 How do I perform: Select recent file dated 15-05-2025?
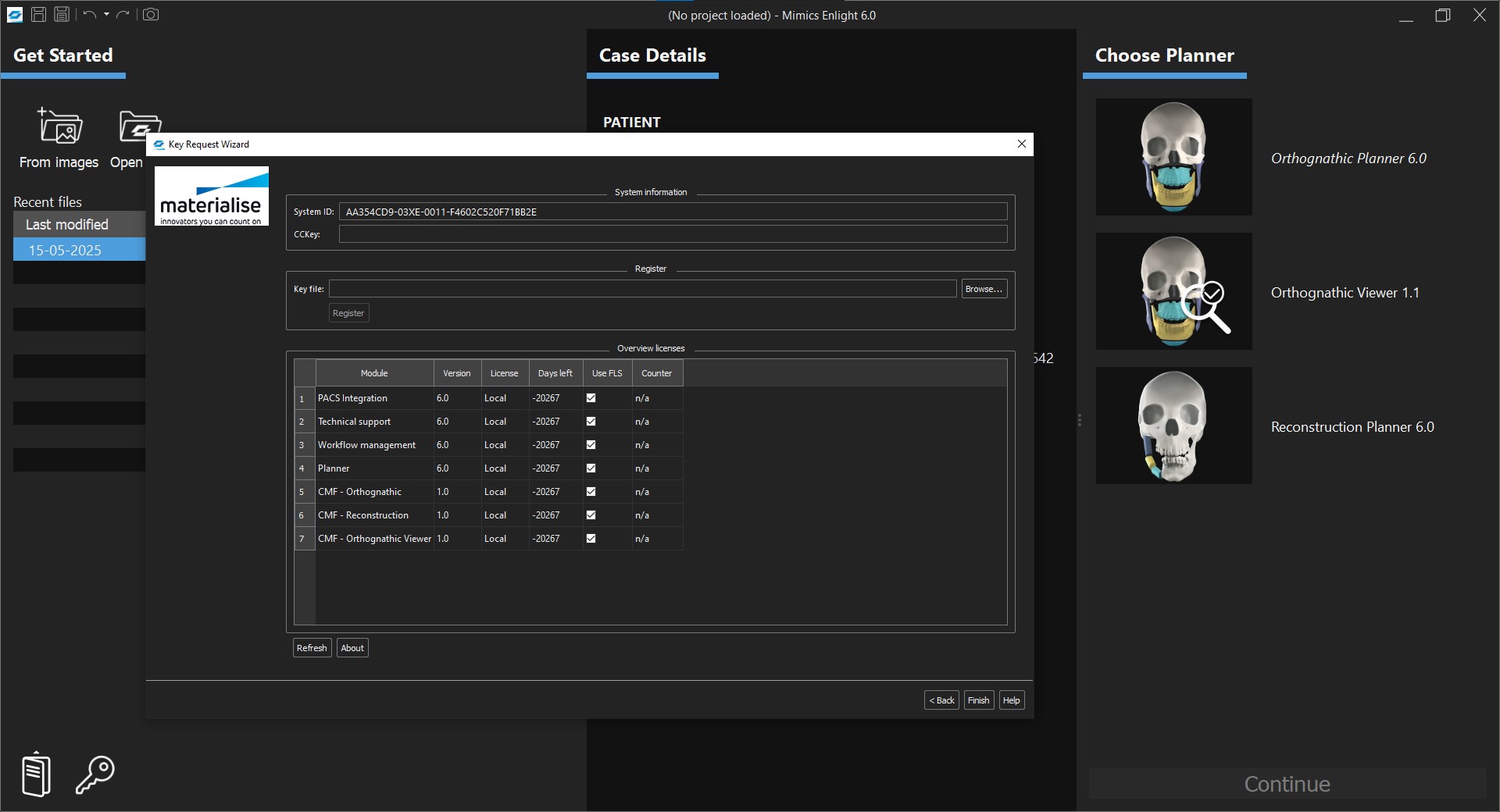(79, 250)
